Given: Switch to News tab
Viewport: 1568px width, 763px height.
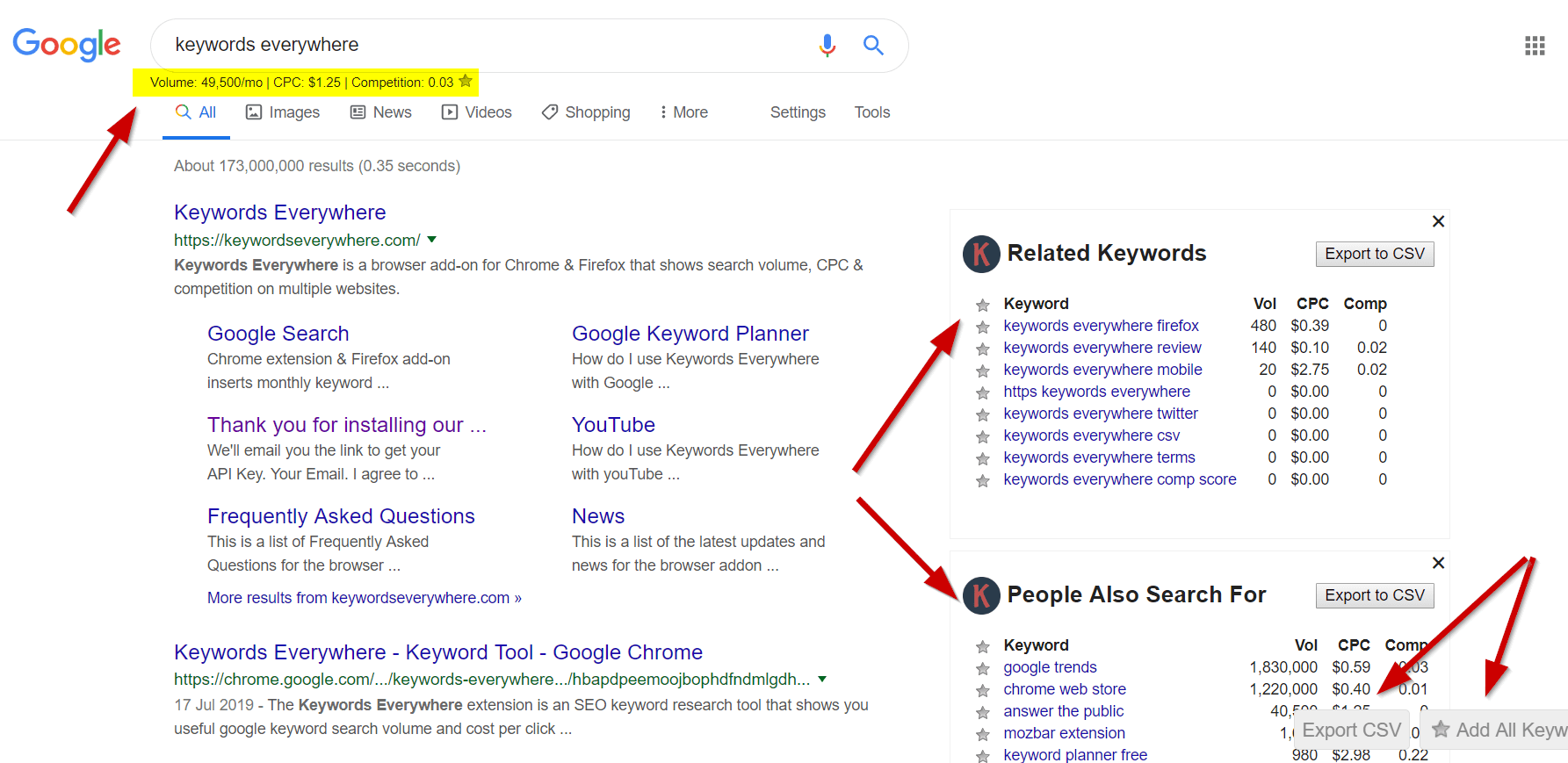Looking at the screenshot, I should pos(381,112).
